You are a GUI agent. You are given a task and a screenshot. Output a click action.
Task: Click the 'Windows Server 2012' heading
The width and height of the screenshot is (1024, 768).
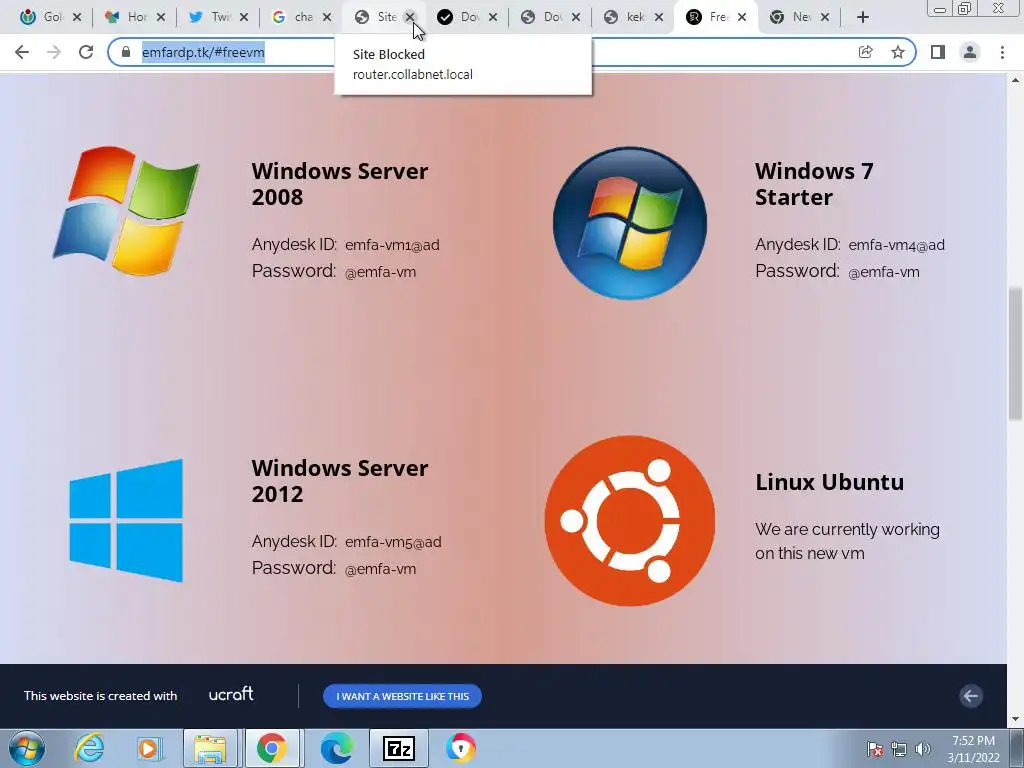coord(340,481)
